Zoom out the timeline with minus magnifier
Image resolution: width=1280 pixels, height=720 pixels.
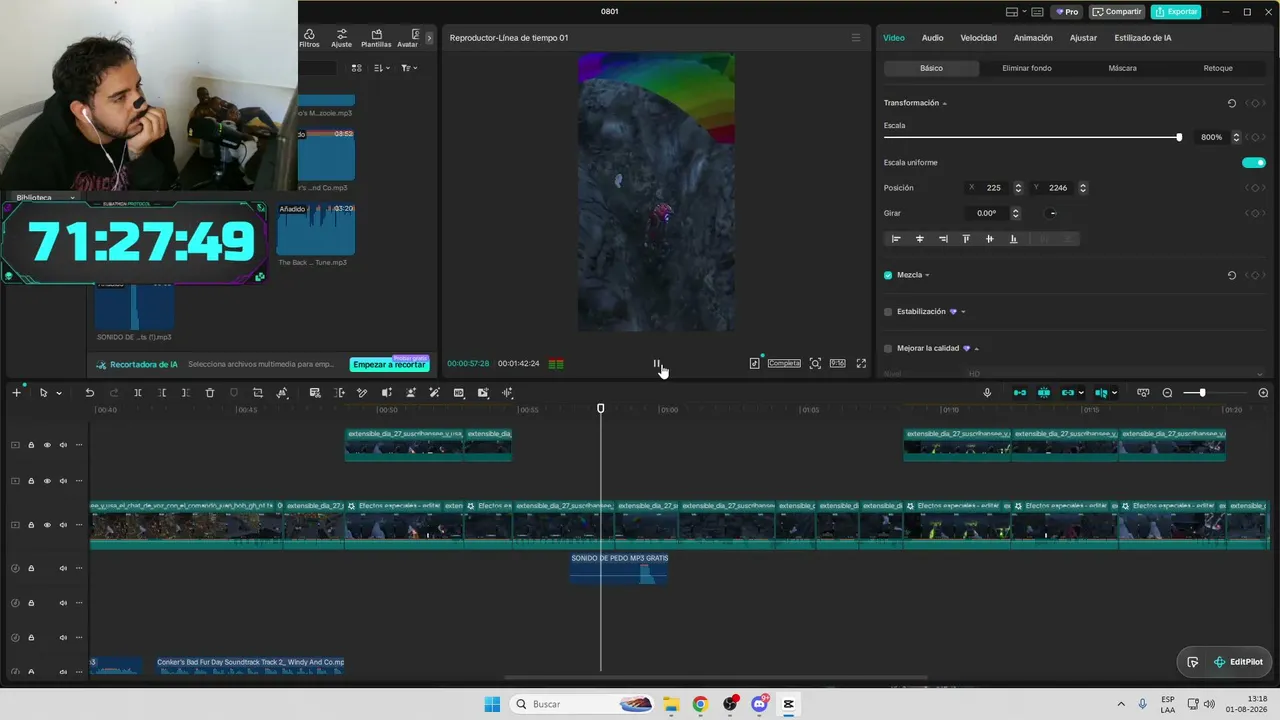click(x=1167, y=393)
